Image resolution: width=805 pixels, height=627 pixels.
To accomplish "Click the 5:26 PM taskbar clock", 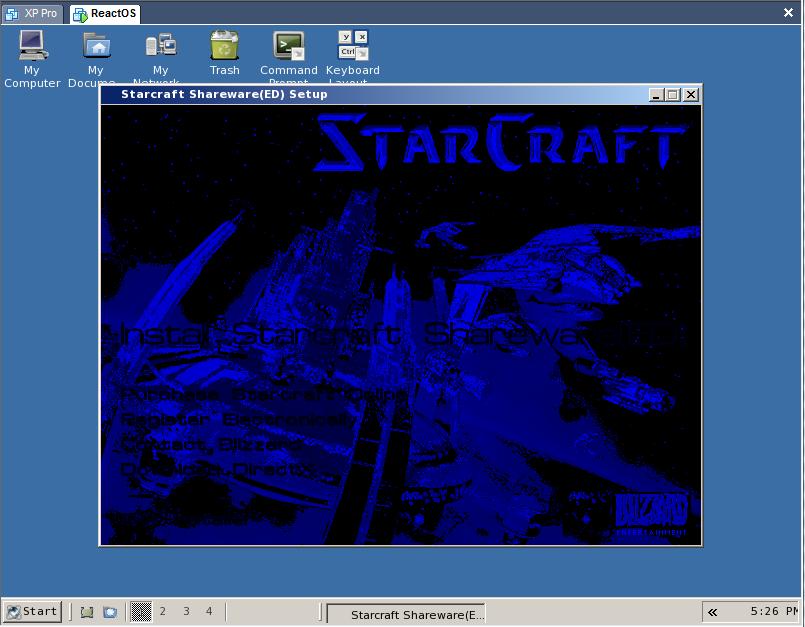I will [x=774, y=612].
